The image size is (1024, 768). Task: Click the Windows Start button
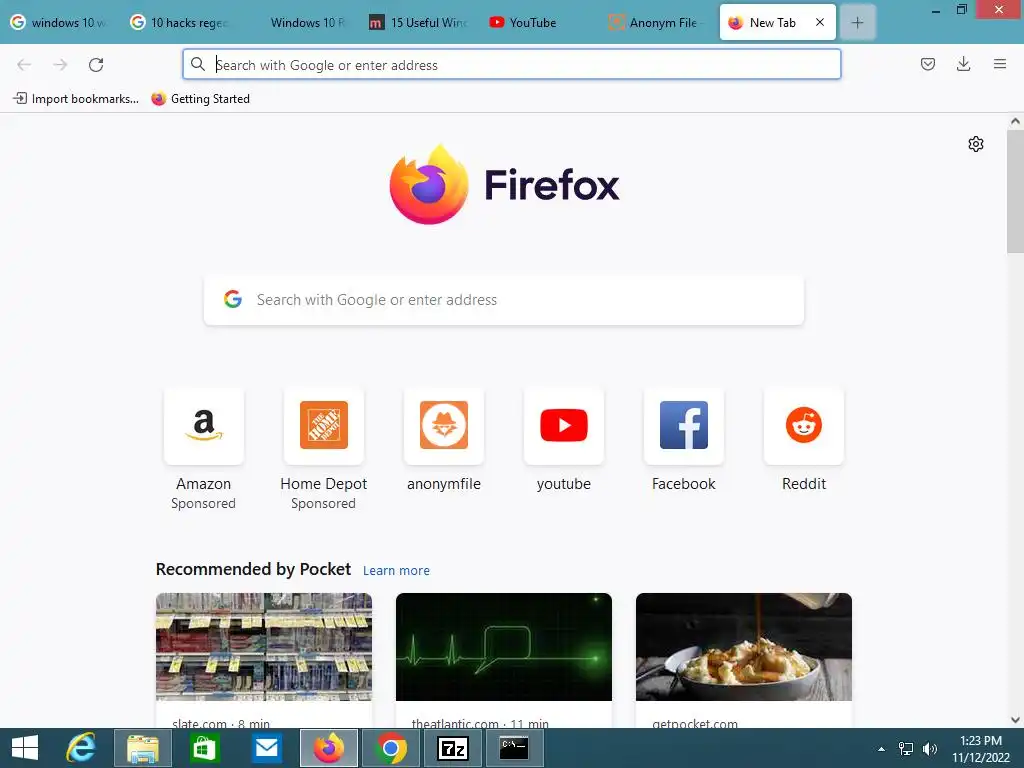(25, 748)
